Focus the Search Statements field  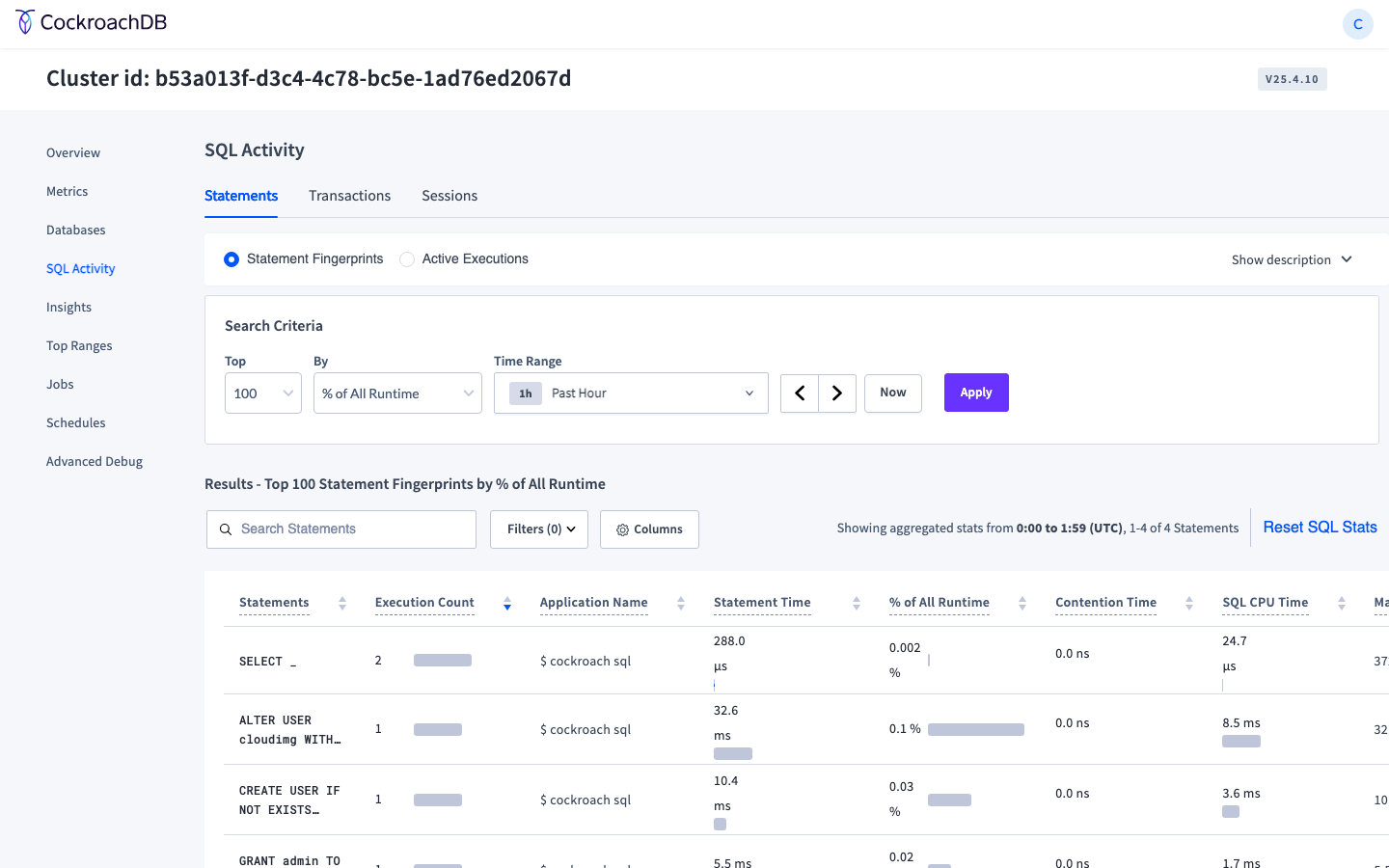click(x=341, y=529)
